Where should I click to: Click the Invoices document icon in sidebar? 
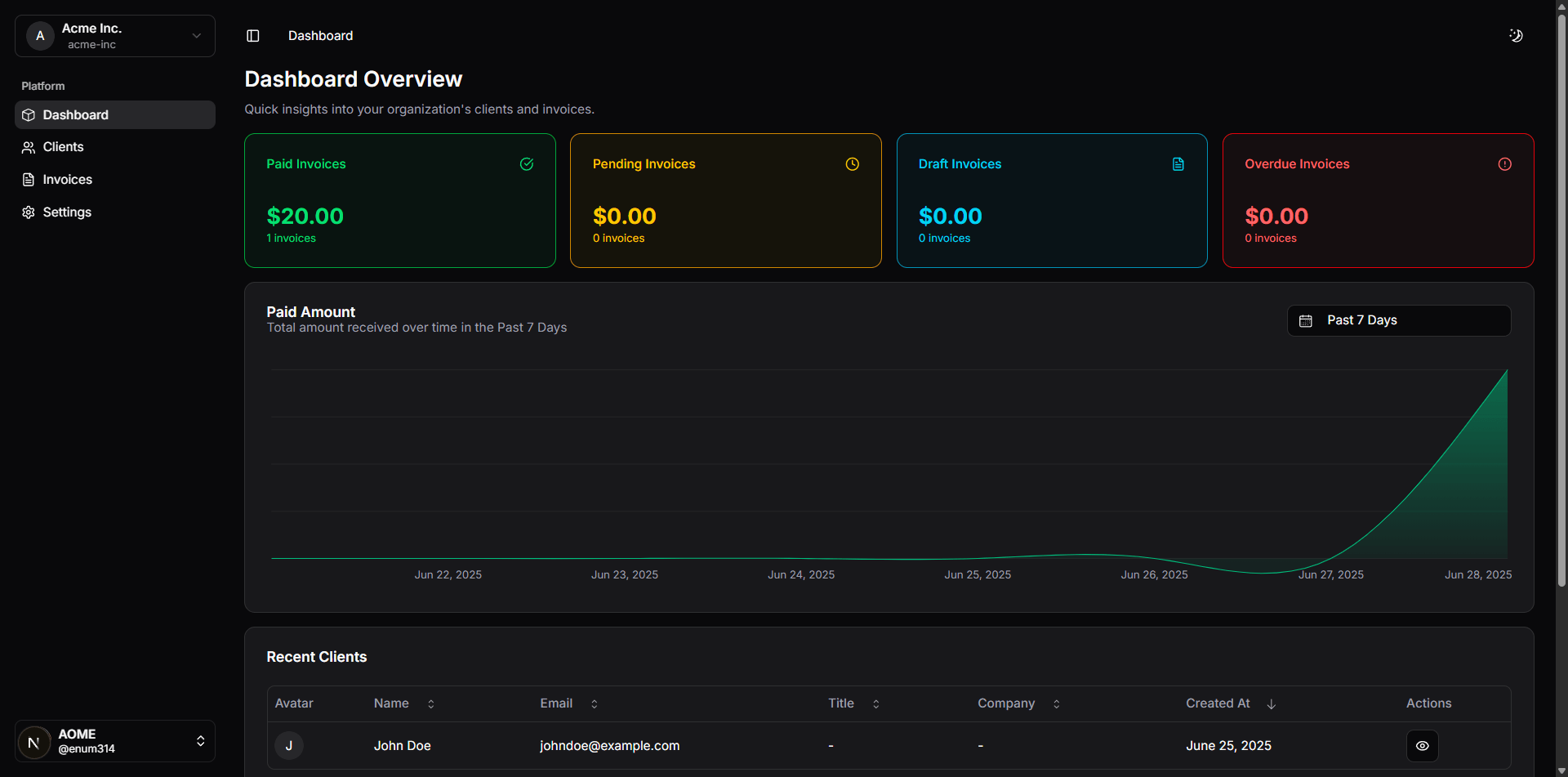point(29,180)
